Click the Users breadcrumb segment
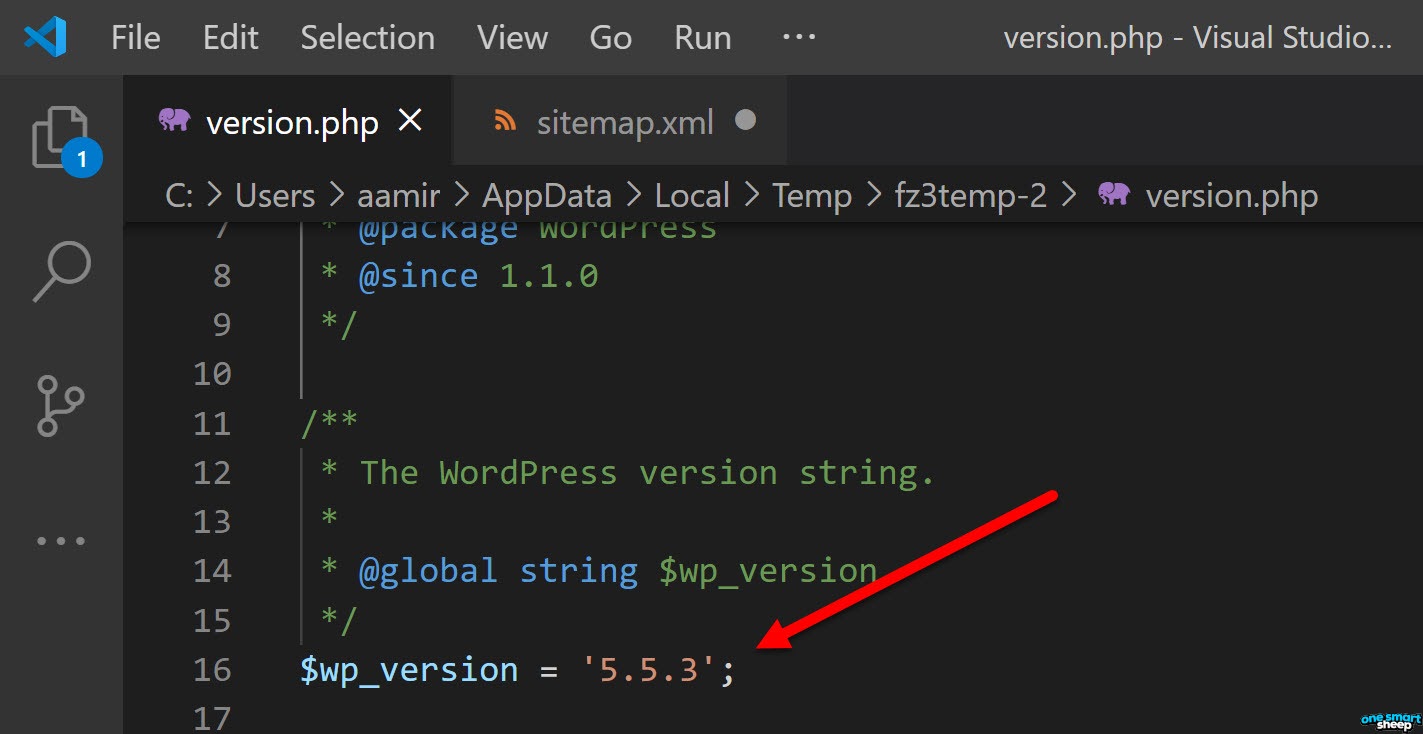Image resolution: width=1423 pixels, height=734 pixels. point(275,195)
